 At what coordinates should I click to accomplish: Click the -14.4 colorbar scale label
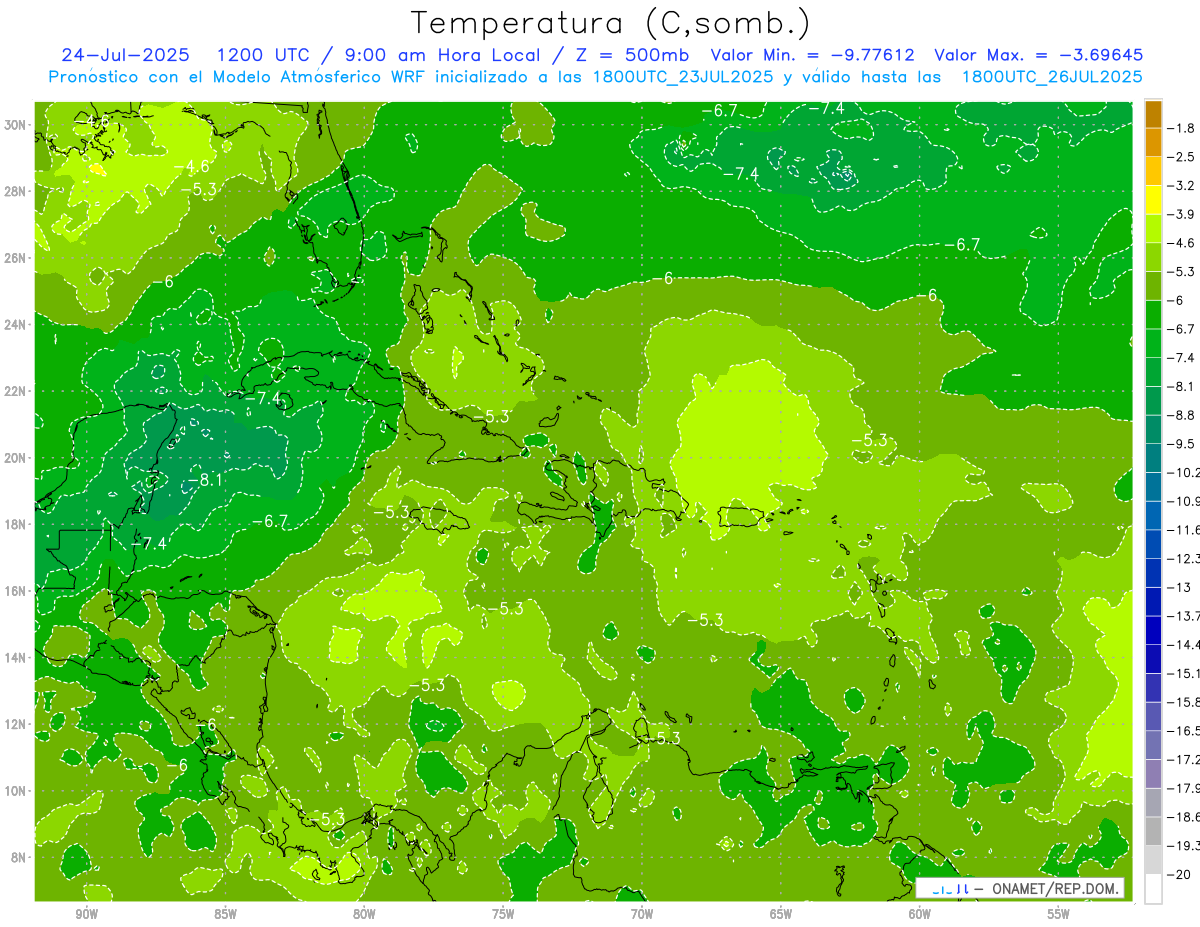point(1183,645)
